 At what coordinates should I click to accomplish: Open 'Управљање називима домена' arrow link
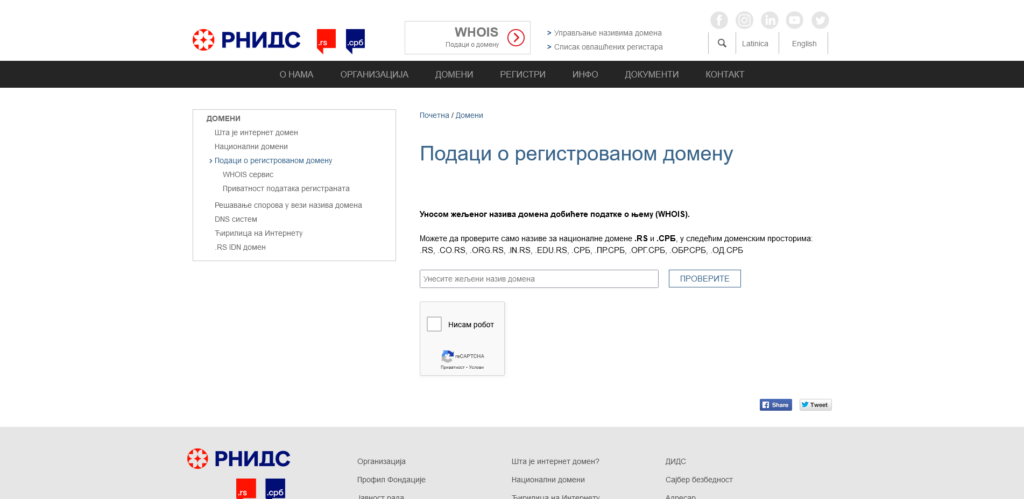coord(608,33)
